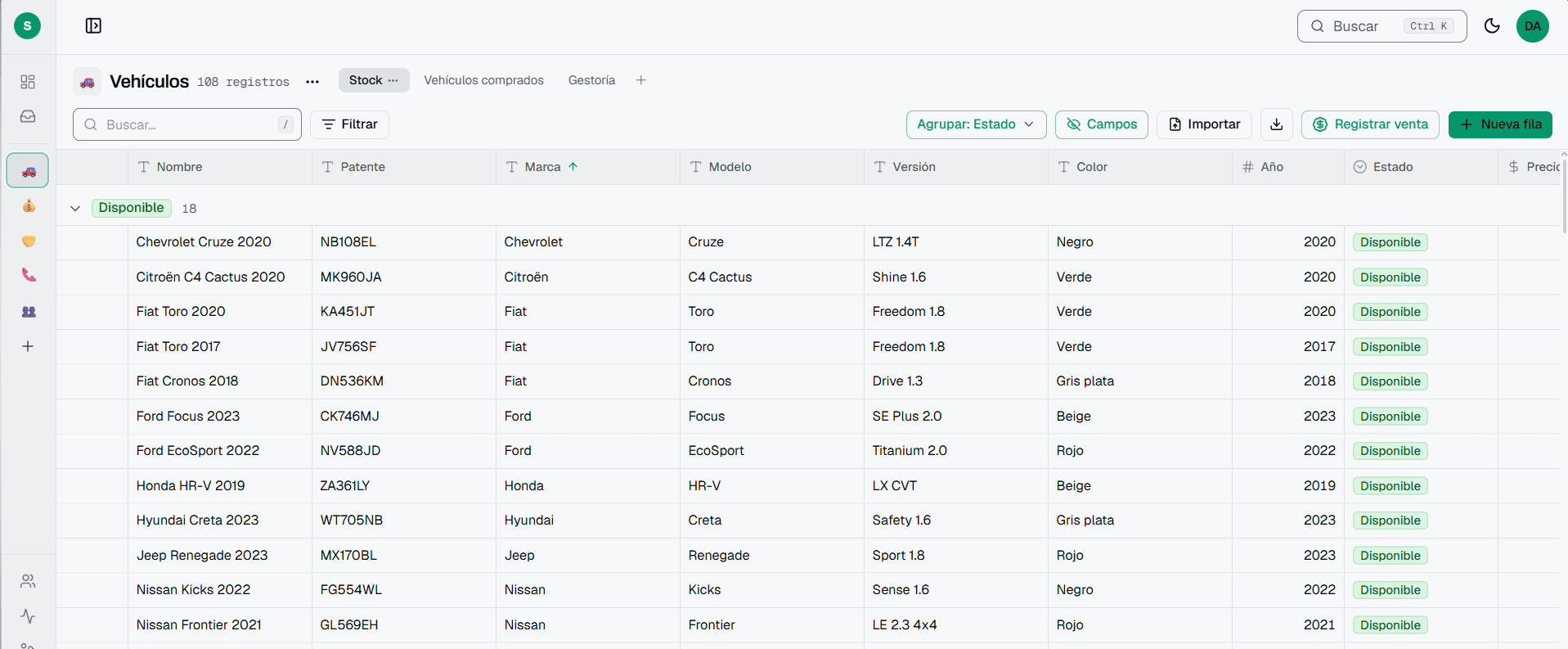Collapse the Disponible group

point(75,208)
